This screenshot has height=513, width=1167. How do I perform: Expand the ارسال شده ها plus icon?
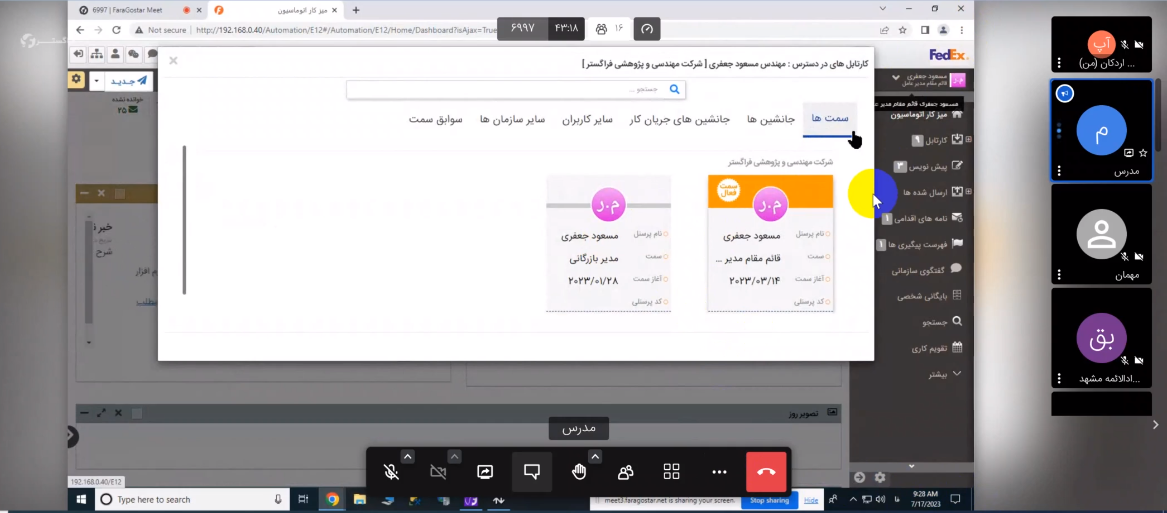968,192
